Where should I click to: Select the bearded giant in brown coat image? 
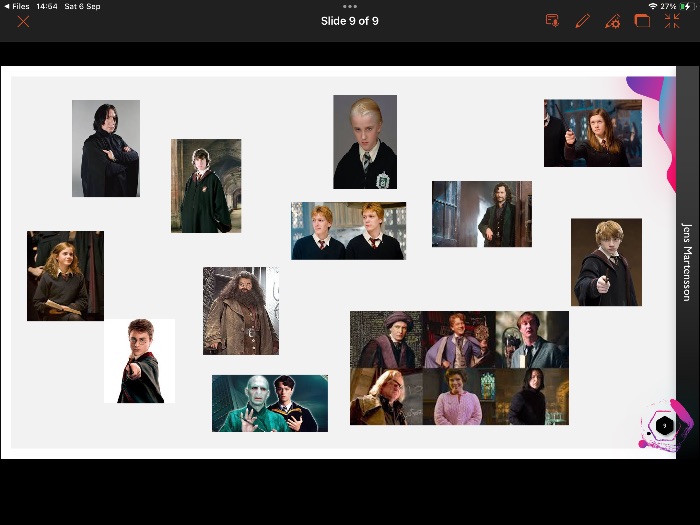pyautogui.click(x=241, y=311)
